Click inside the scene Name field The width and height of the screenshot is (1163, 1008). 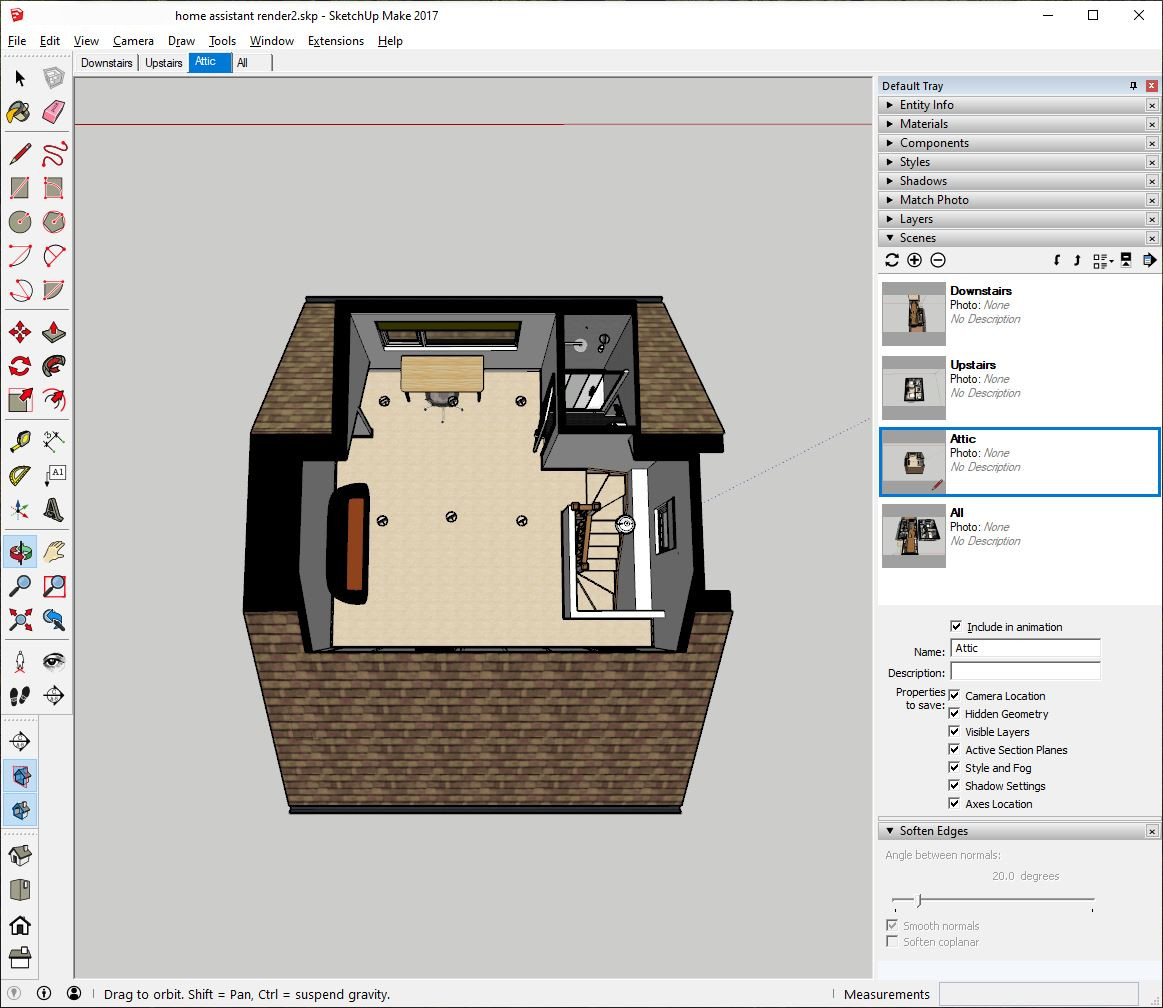point(1024,648)
